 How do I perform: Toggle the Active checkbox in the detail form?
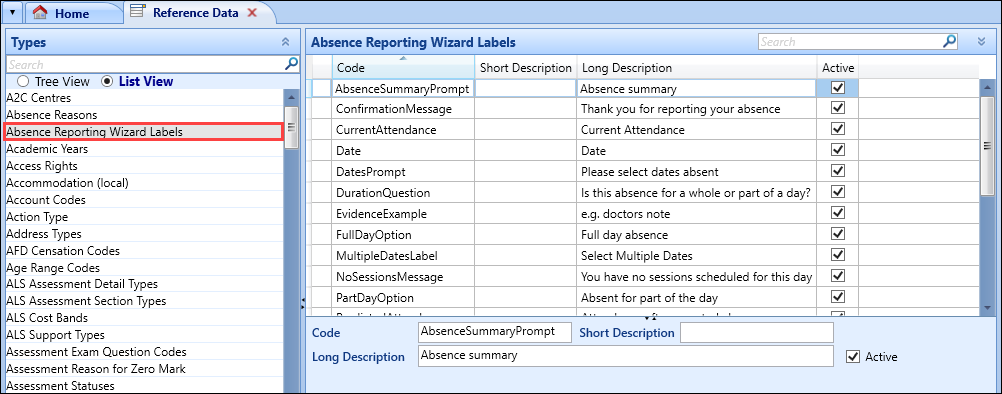click(x=852, y=356)
